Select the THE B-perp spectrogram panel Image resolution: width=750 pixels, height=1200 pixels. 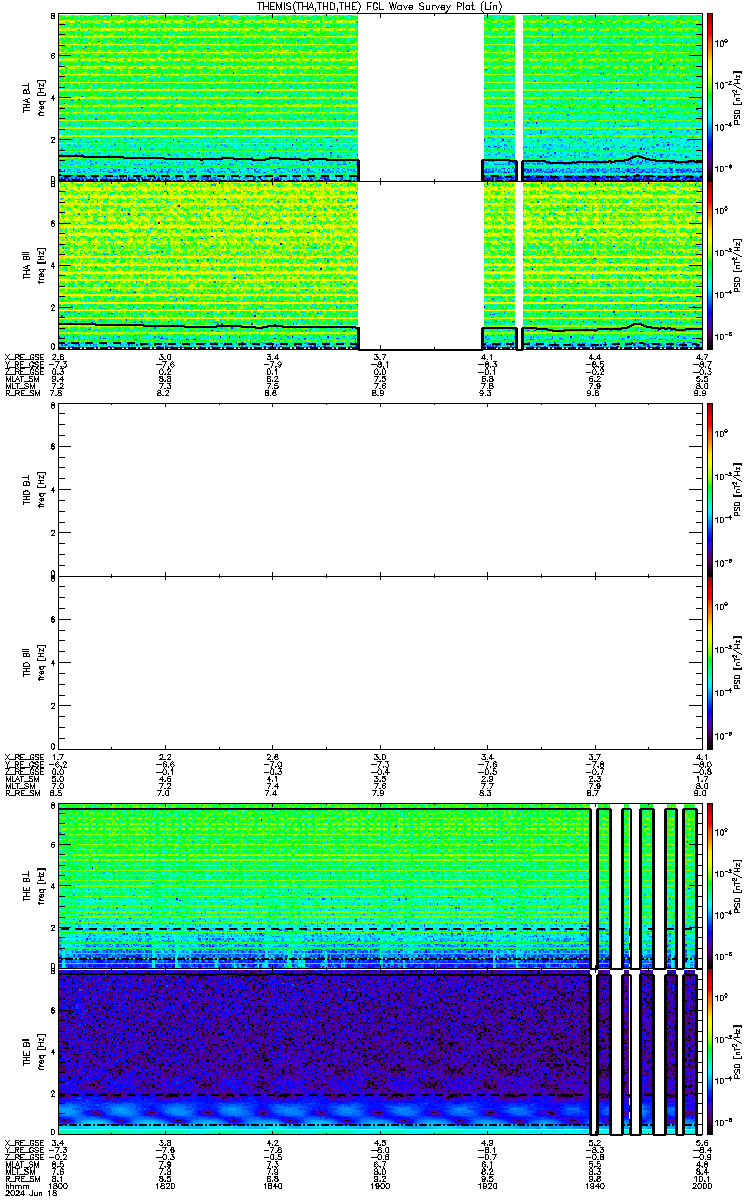382,886
